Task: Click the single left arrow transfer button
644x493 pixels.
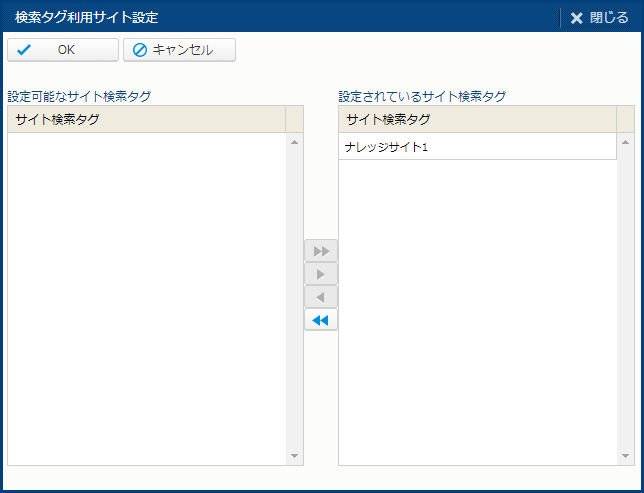Action: 321,298
